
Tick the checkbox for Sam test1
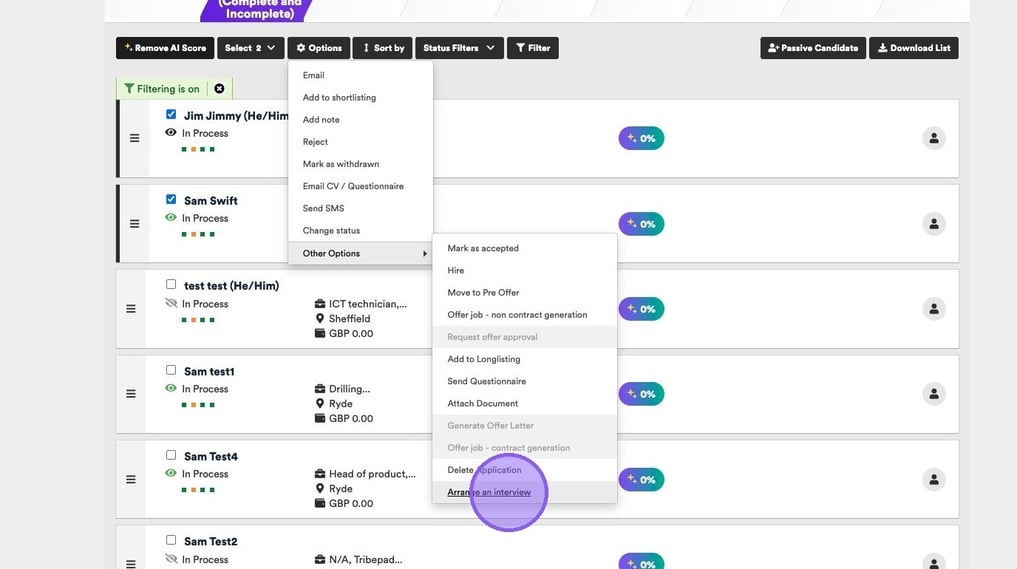coord(171,370)
